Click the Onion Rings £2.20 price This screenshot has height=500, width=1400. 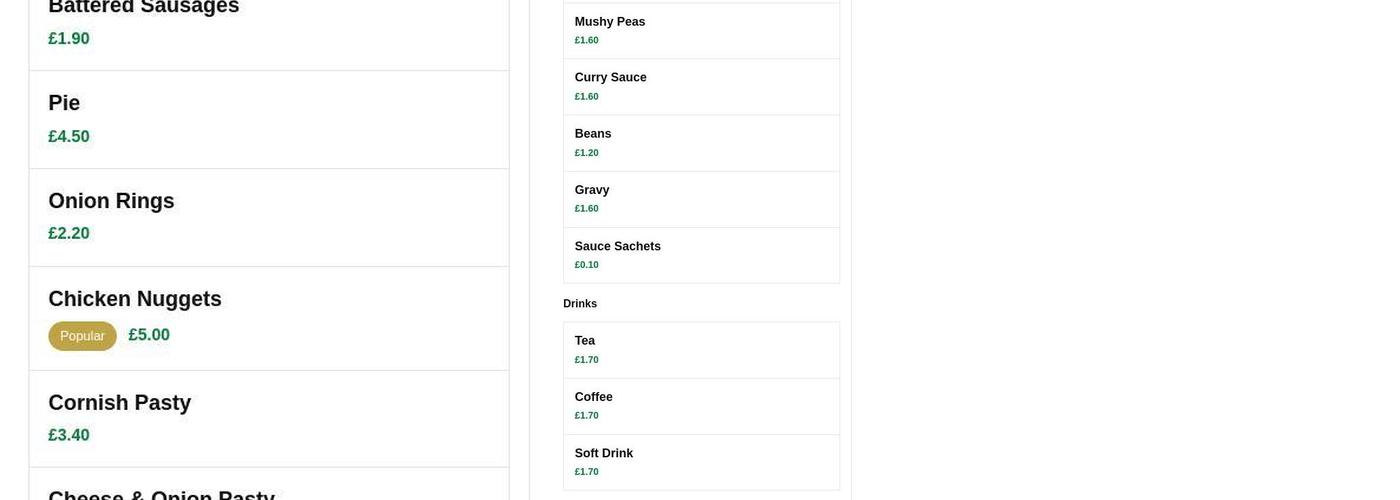[x=69, y=234]
